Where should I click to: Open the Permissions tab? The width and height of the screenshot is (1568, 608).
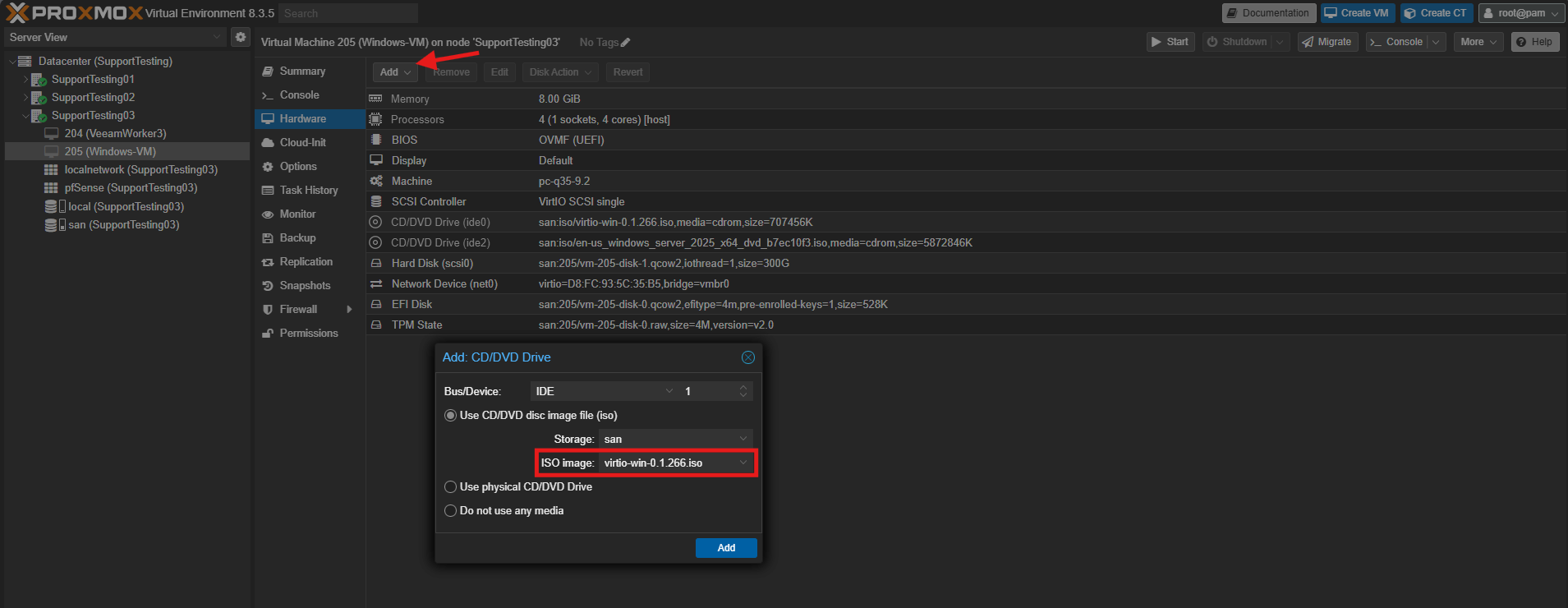309,334
